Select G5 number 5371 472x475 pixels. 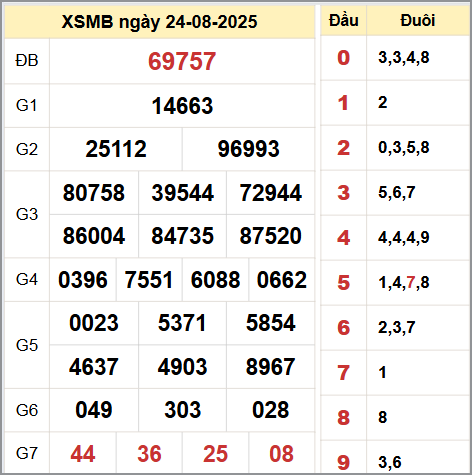182,323
